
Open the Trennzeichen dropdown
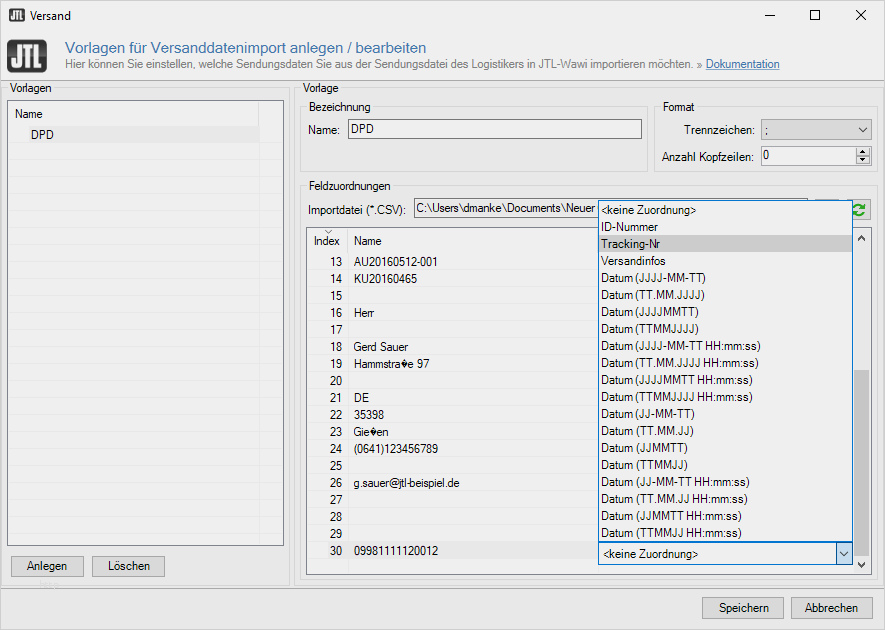pos(816,130)
